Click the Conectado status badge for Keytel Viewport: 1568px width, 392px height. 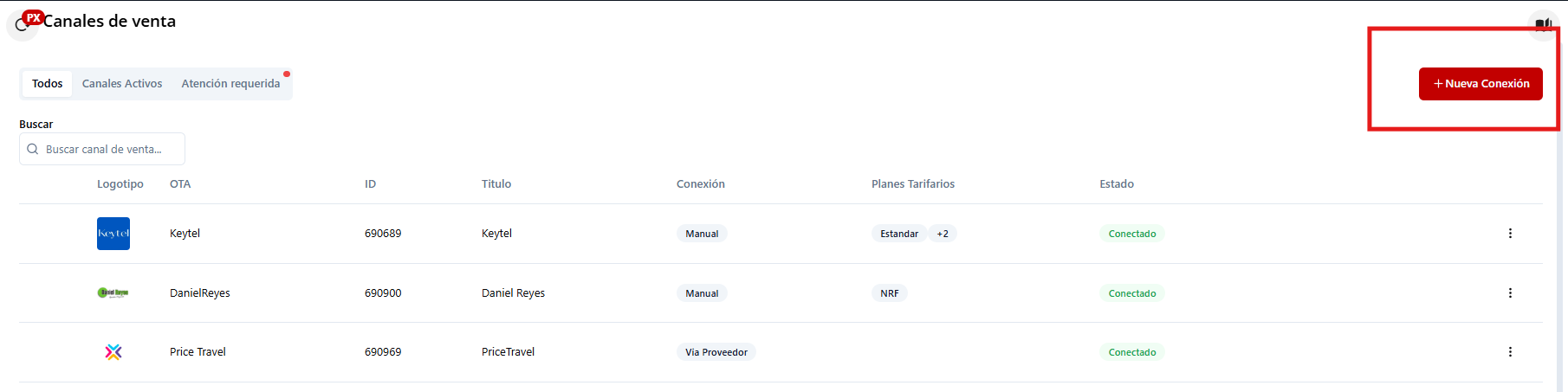pos(1132,234)
